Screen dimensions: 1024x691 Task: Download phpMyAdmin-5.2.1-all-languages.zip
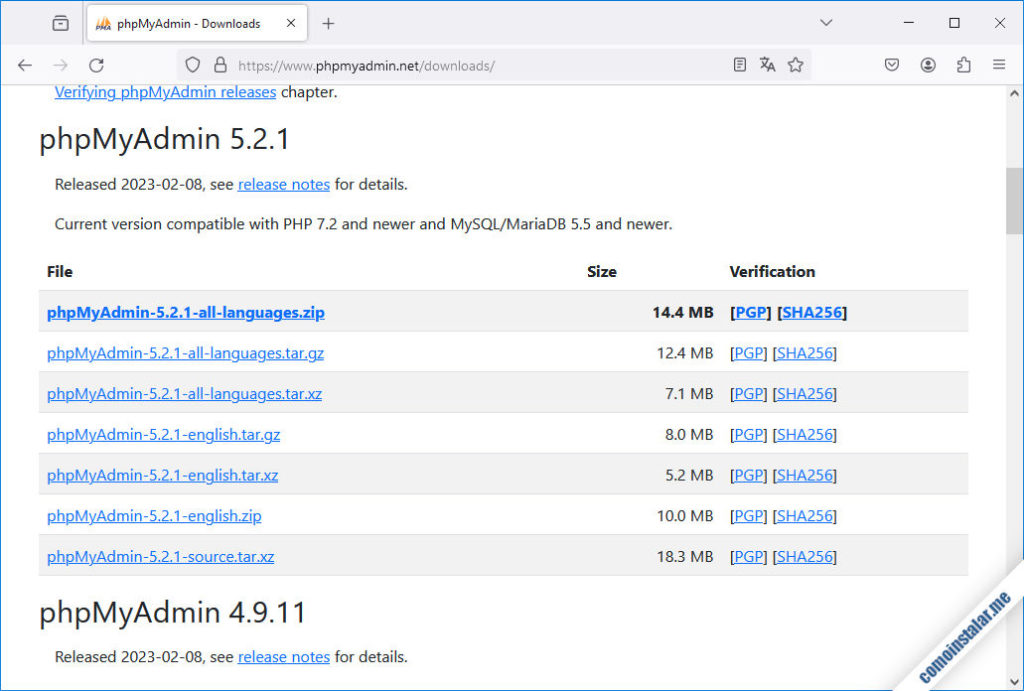pos(185,312)
